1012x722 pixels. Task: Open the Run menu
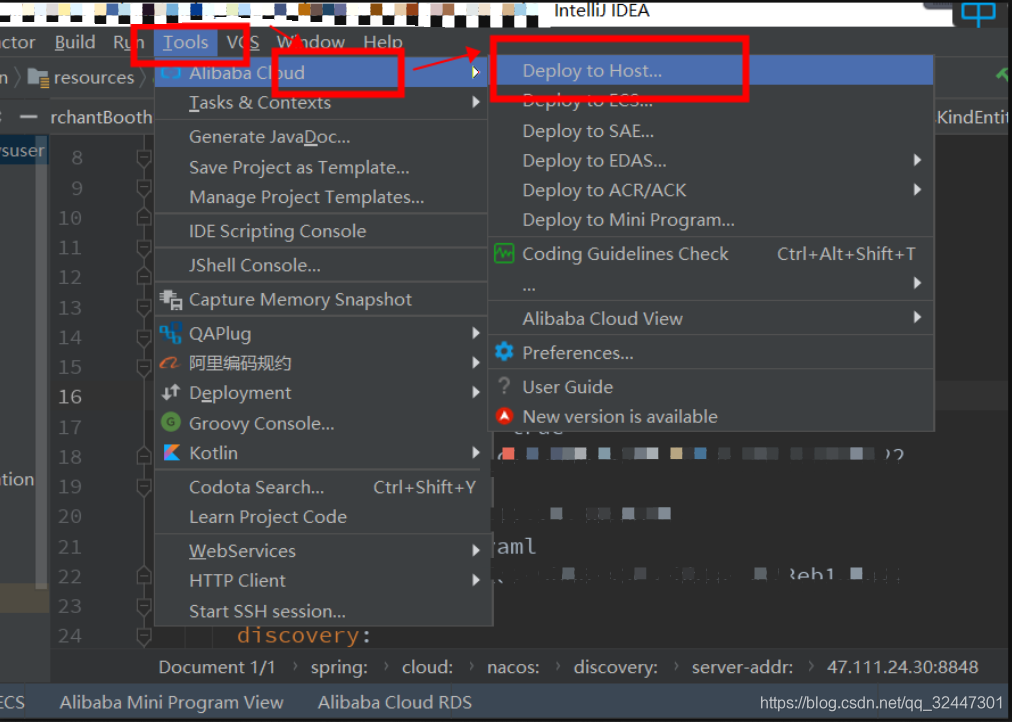coord(128,43)
